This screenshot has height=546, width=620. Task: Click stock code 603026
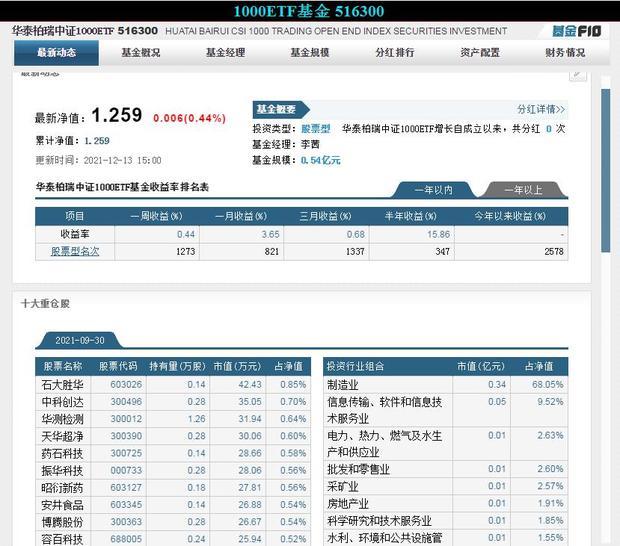click(126, 385)
